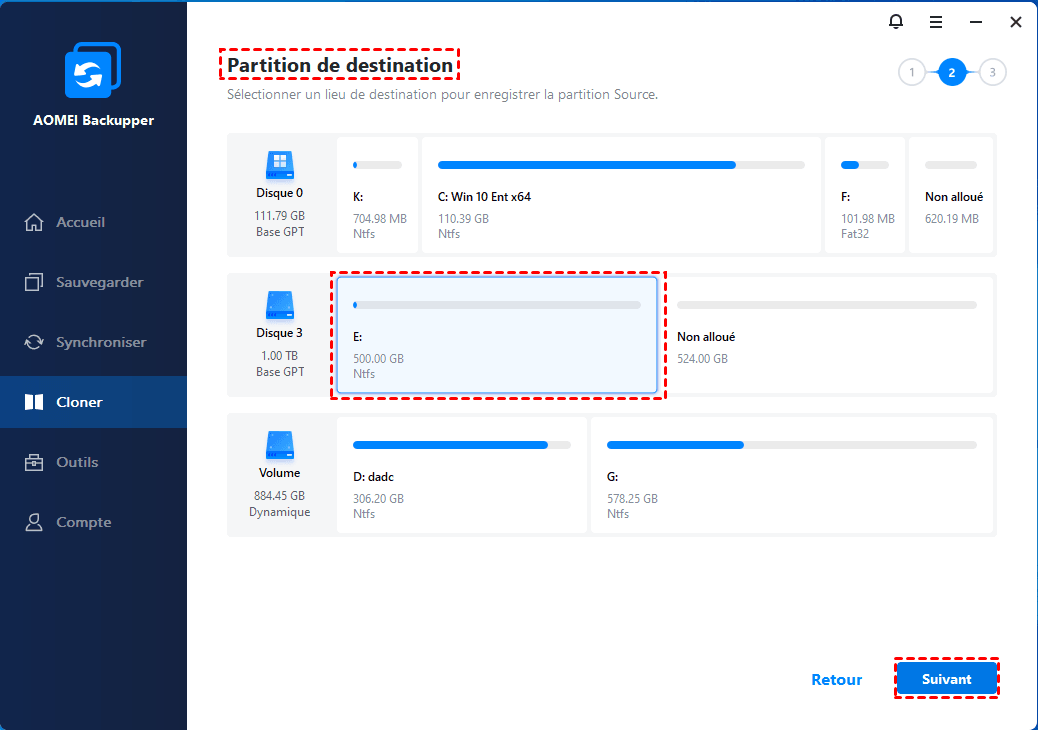
Task: Open the Cloner section
Action: point(93,402)
